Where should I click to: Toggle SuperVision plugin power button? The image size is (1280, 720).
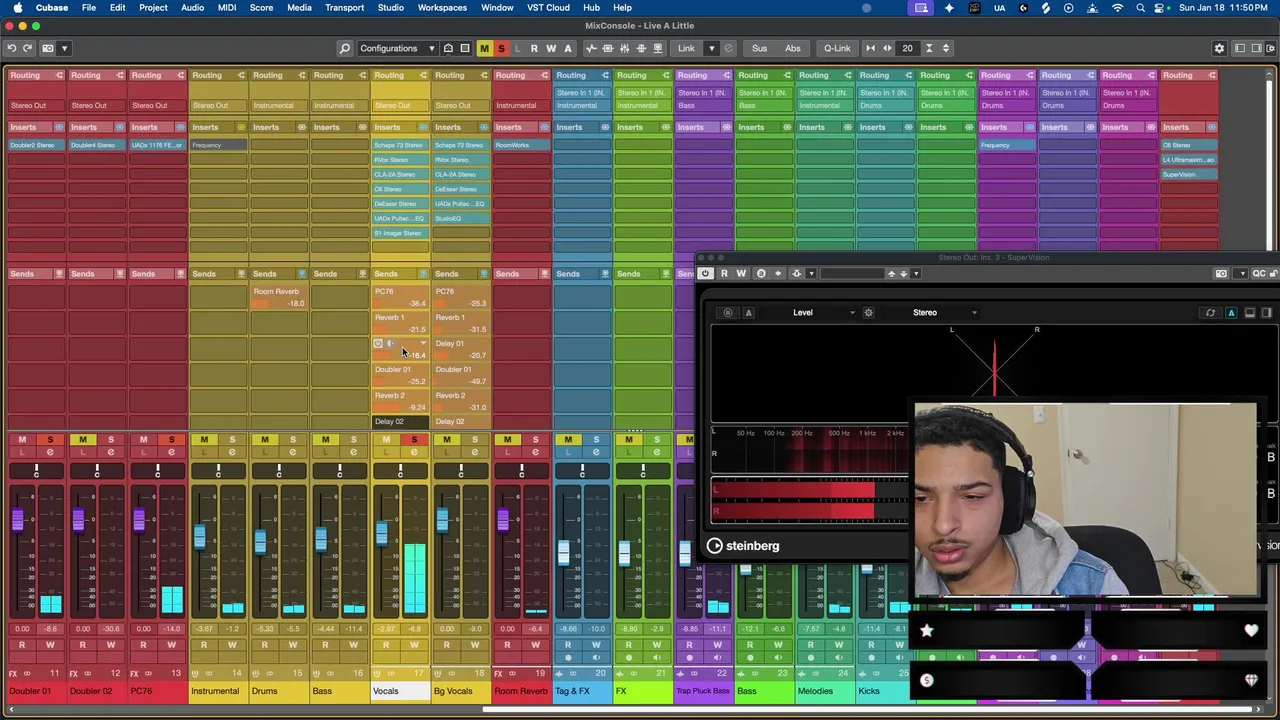point(705,273)
